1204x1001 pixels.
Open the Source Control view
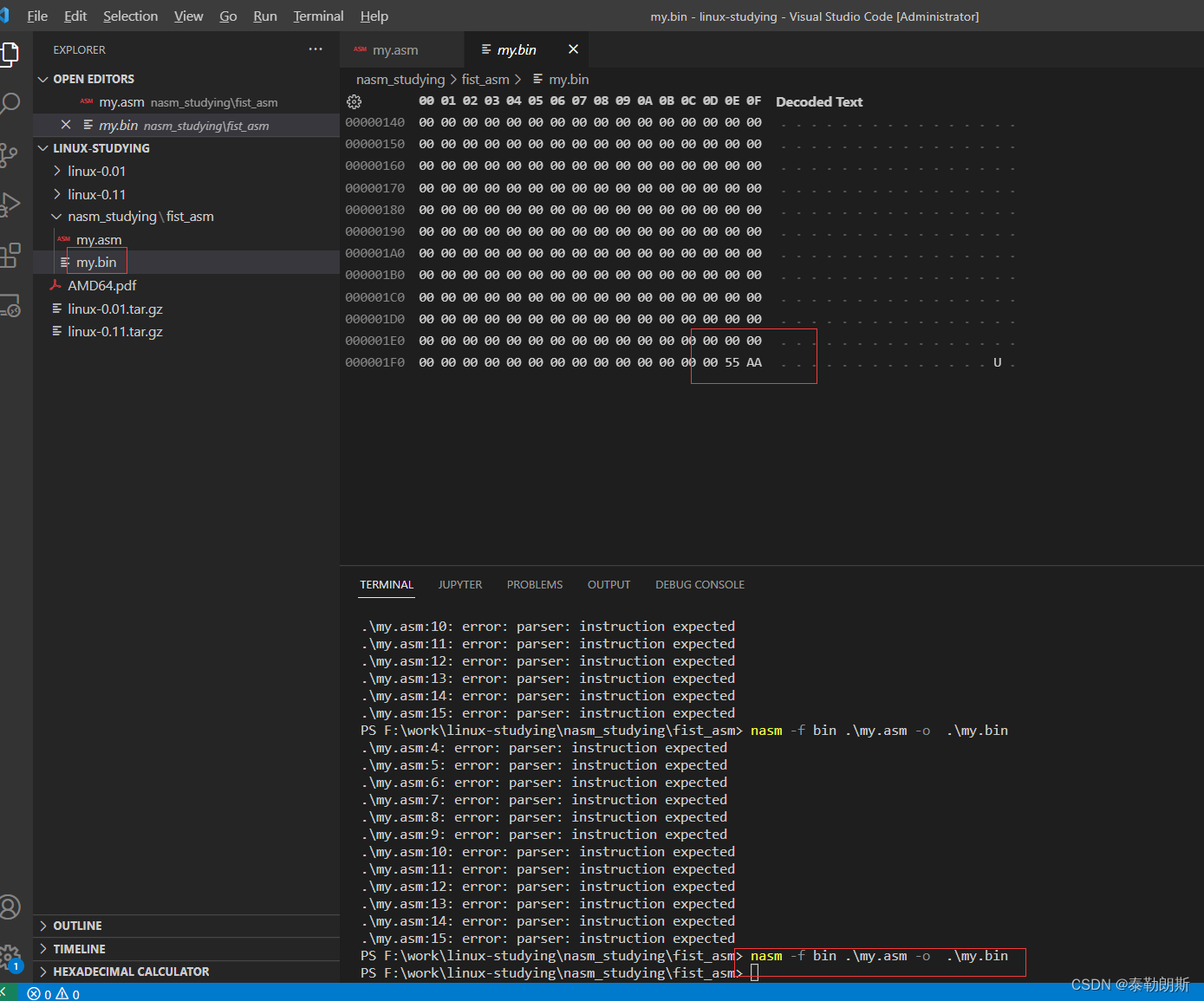(9, 154)
